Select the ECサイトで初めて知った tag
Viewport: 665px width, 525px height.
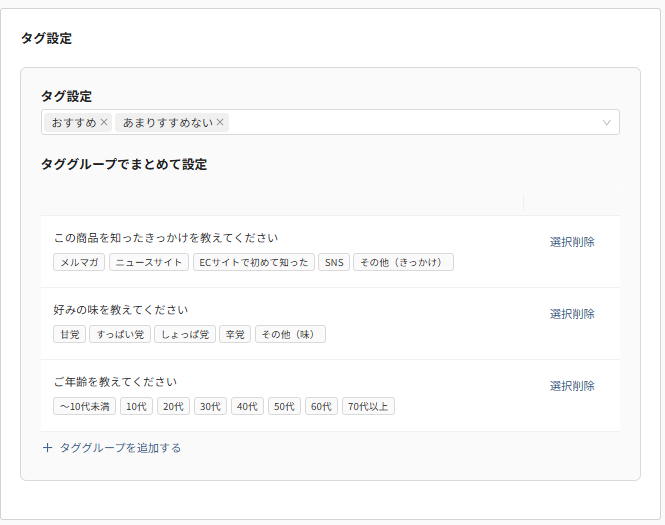[x=253, y=262]
